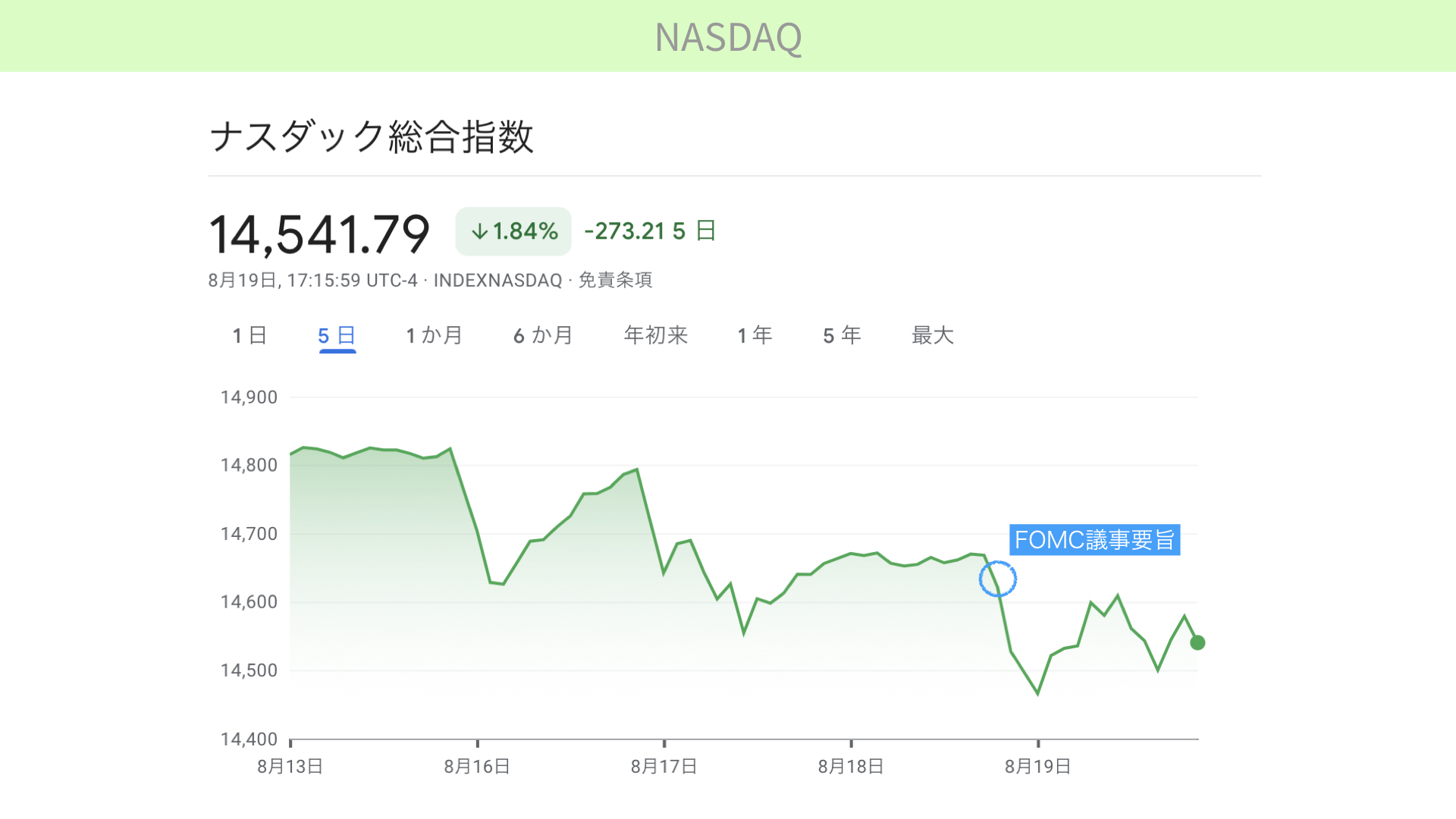1456x819 pixels.
Task: Open the 免責条項 disclaimer link
Action: (x=615, y=281)
